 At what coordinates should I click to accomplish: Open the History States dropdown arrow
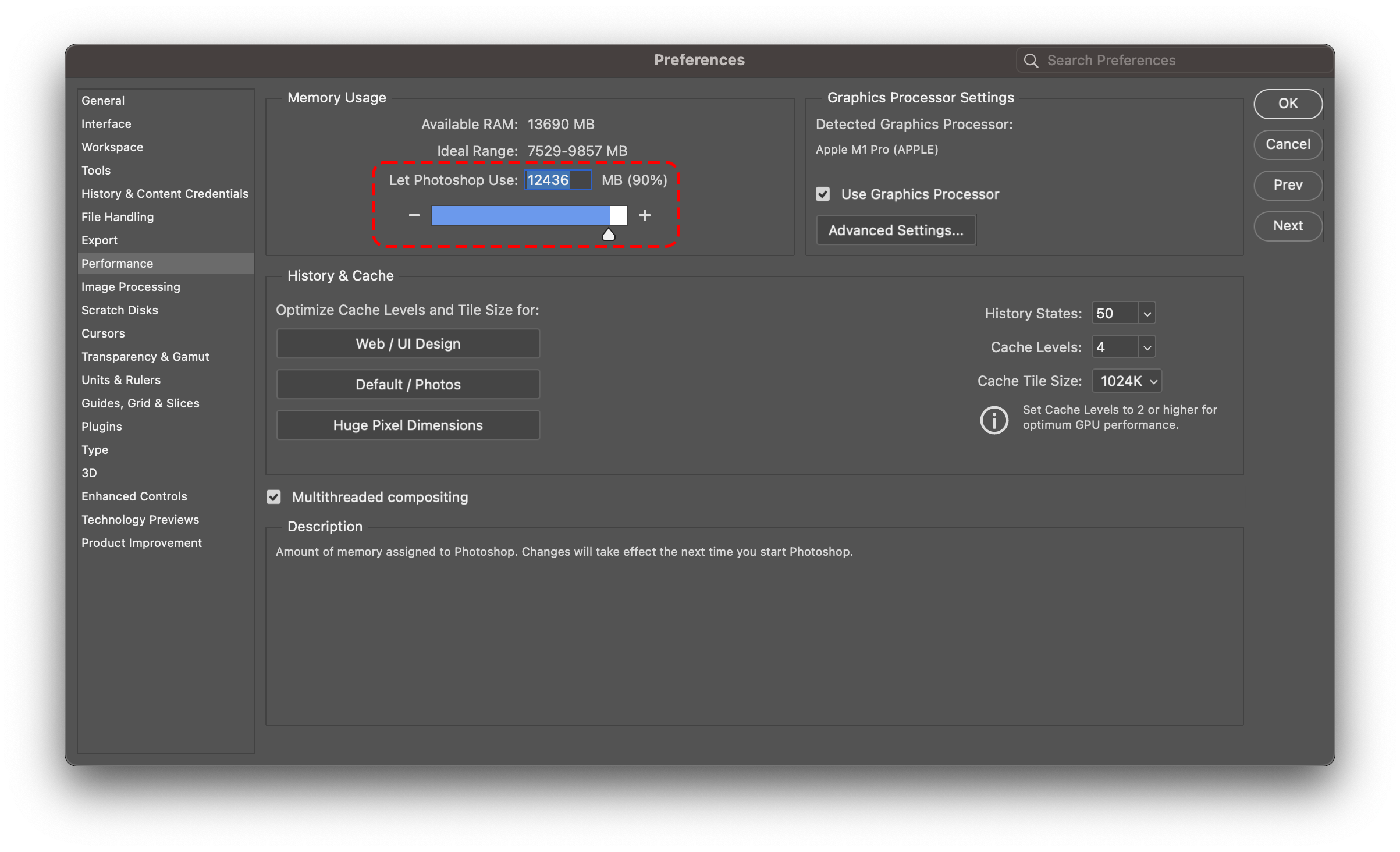[x=1147, y=314]
